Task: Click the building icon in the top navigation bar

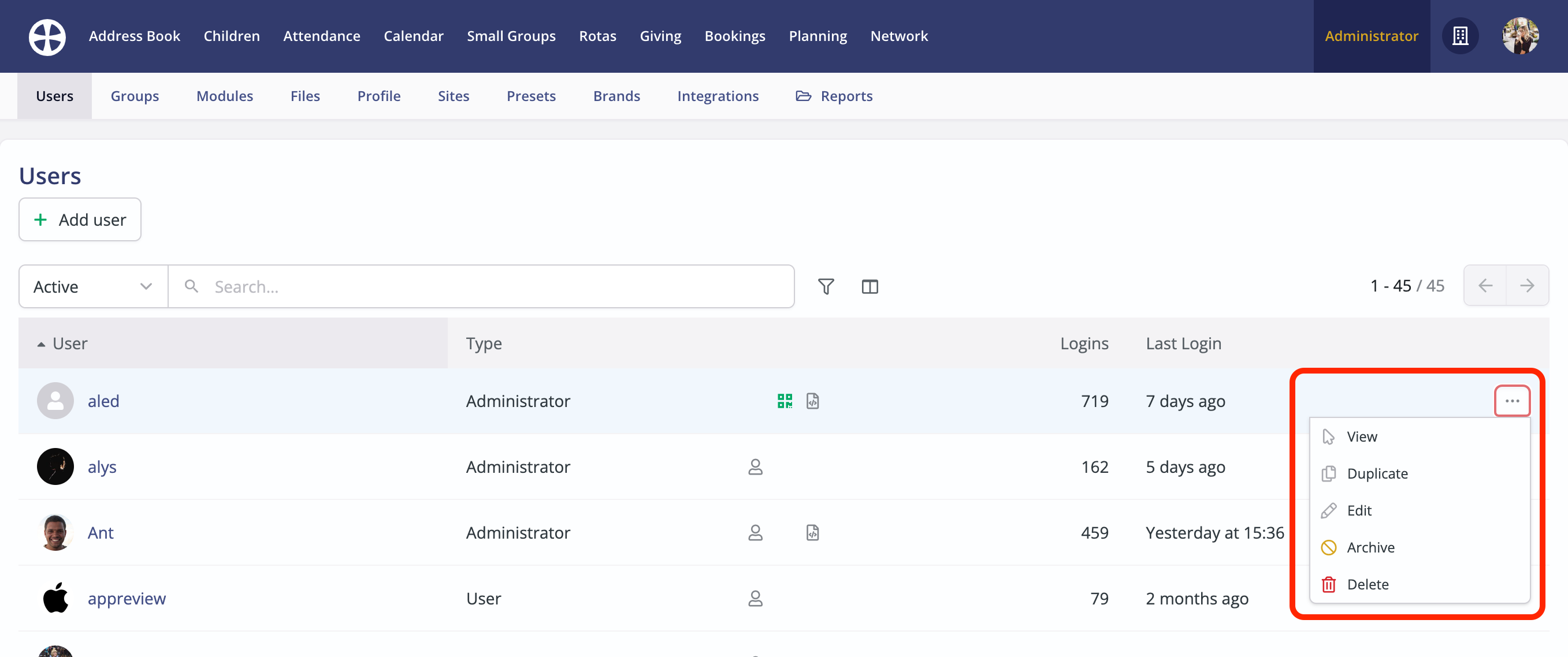Action: [x=1461, y=36]
